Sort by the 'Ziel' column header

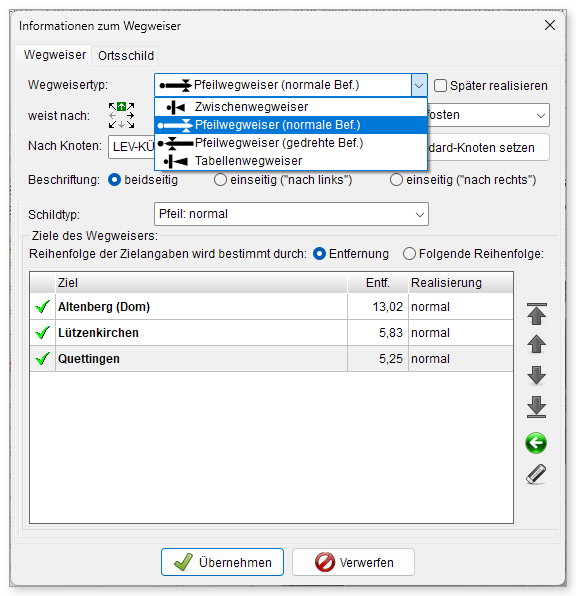[x=201, y=283]
